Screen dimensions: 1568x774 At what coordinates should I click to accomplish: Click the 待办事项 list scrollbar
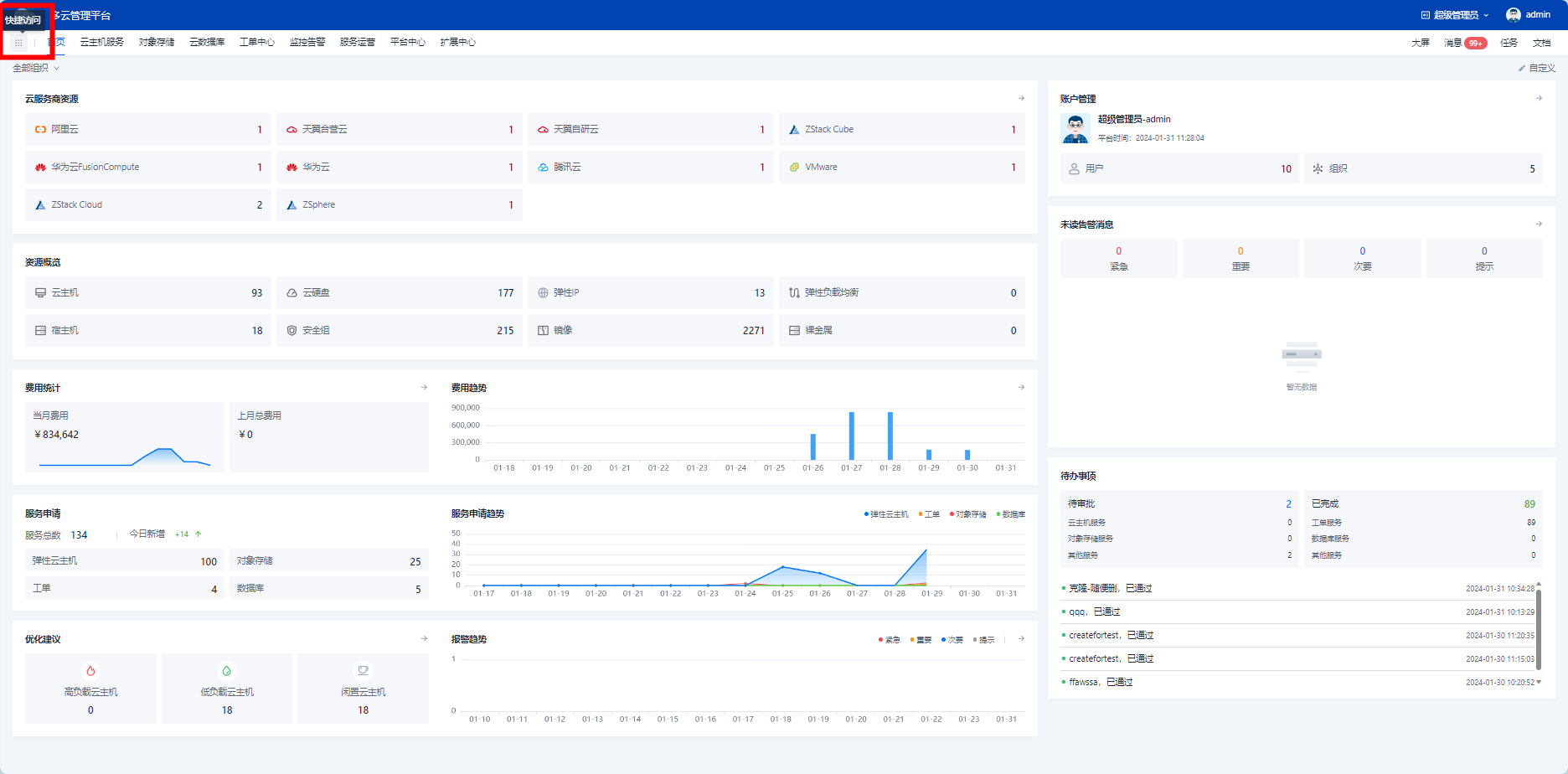tap(1539, 631)
